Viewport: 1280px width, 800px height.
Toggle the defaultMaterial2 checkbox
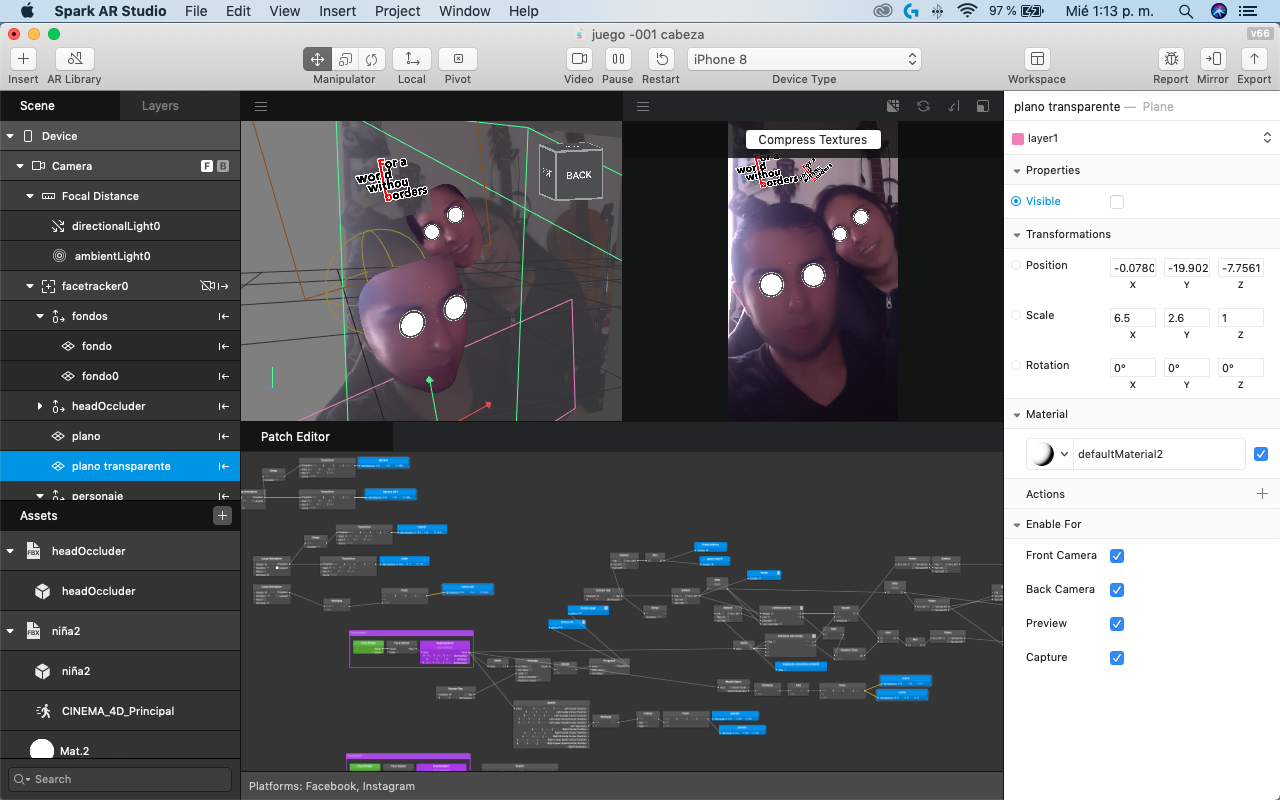pyautogui.click(x=1261, y=454)
